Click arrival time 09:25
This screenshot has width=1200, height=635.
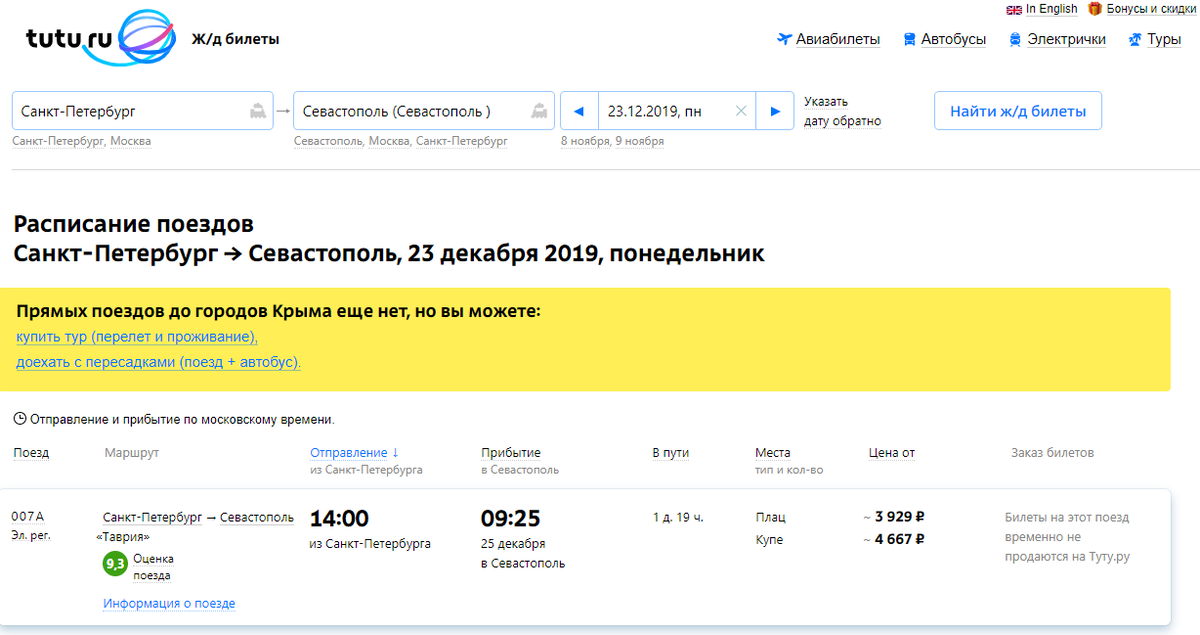(510, 519)
